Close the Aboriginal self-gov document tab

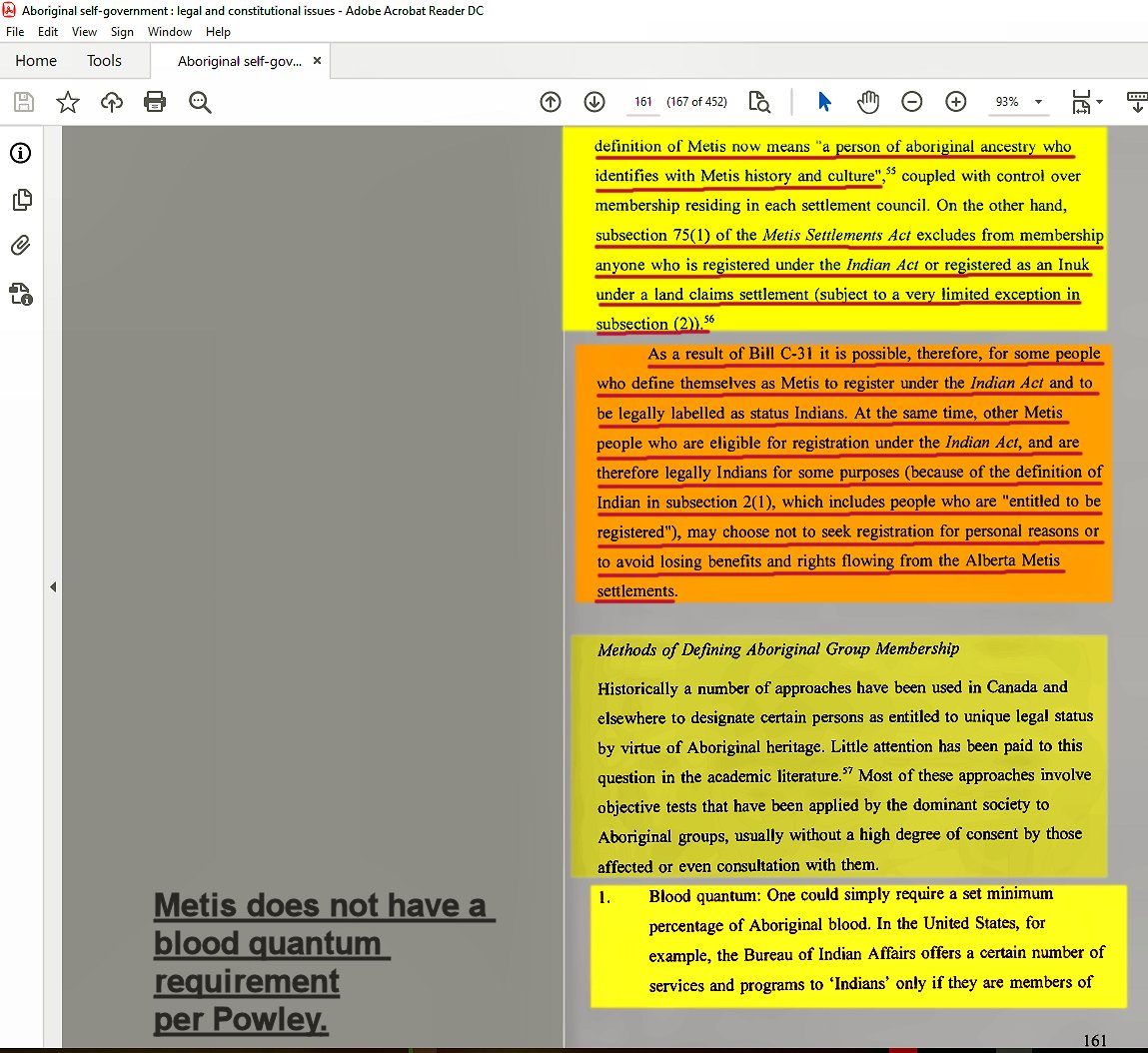[317, 61]
